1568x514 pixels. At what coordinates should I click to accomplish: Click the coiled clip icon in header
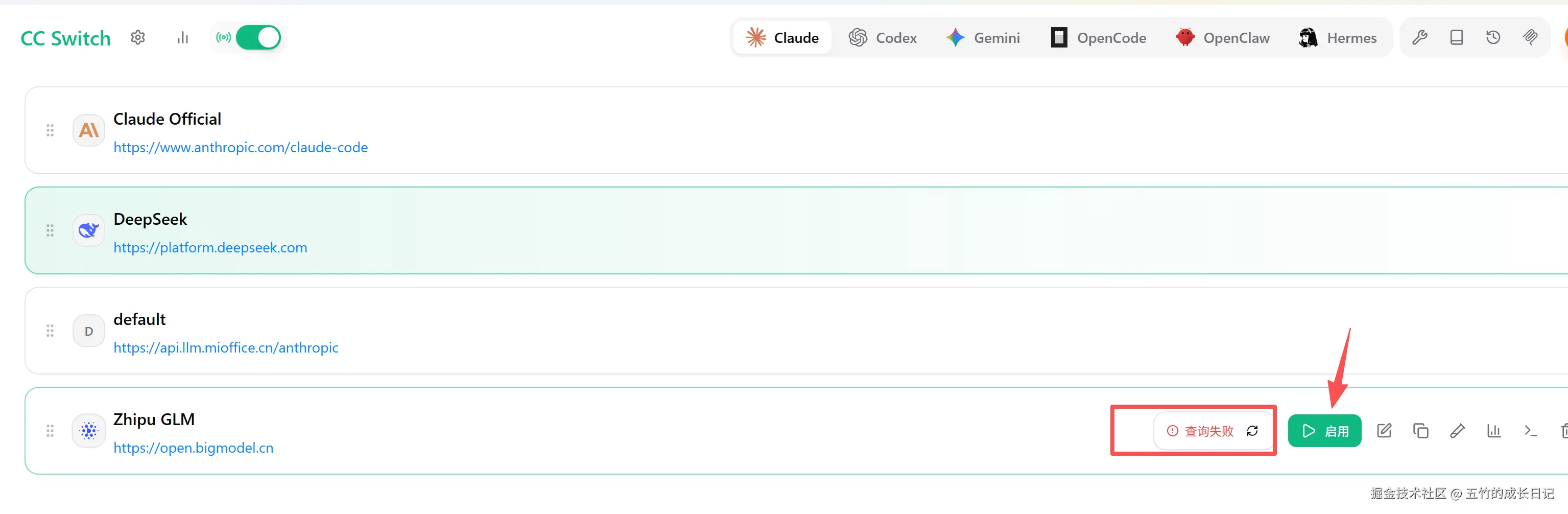1530,38
